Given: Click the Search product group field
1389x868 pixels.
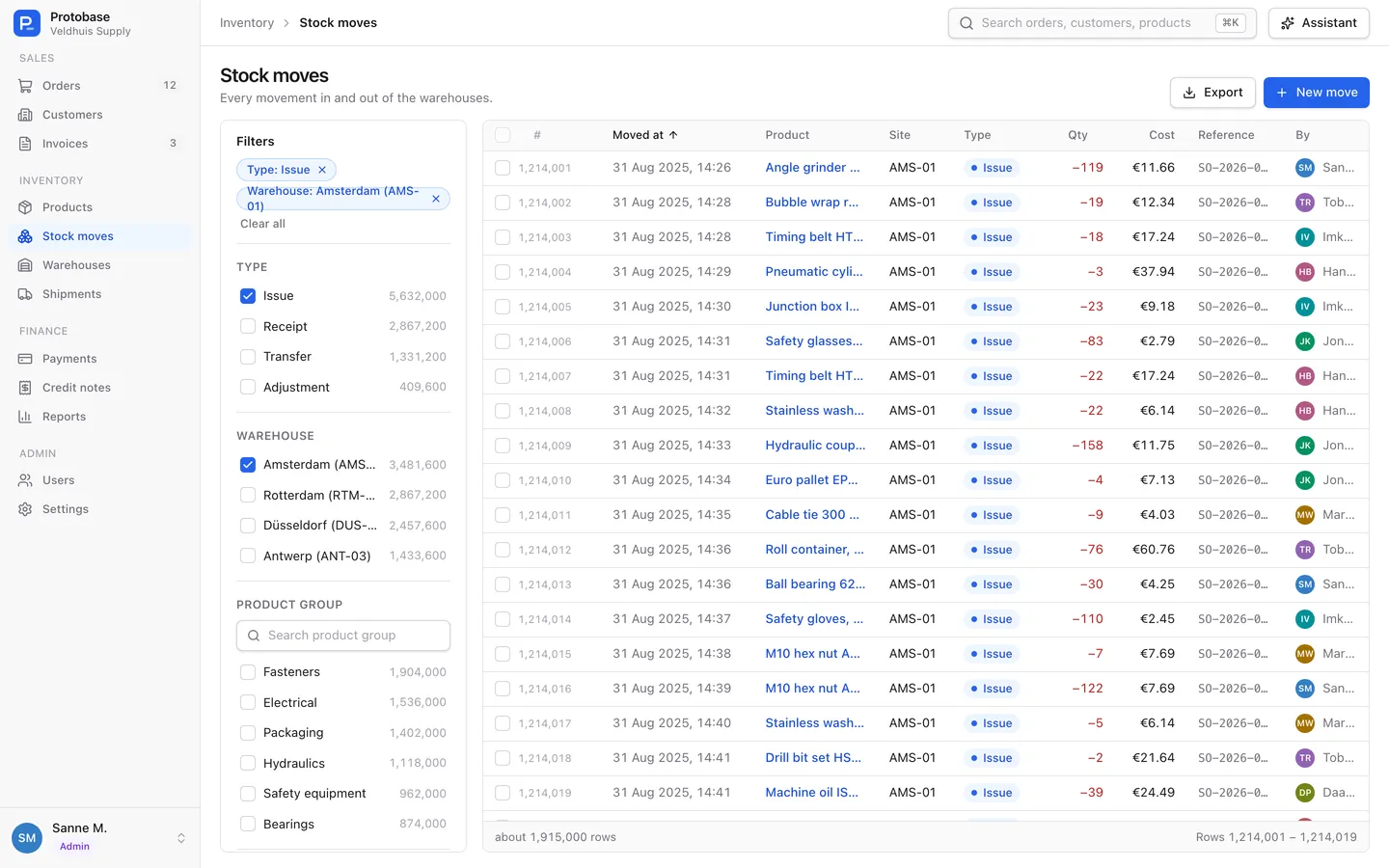Looking at the screenshot, I should pos(343,636).
